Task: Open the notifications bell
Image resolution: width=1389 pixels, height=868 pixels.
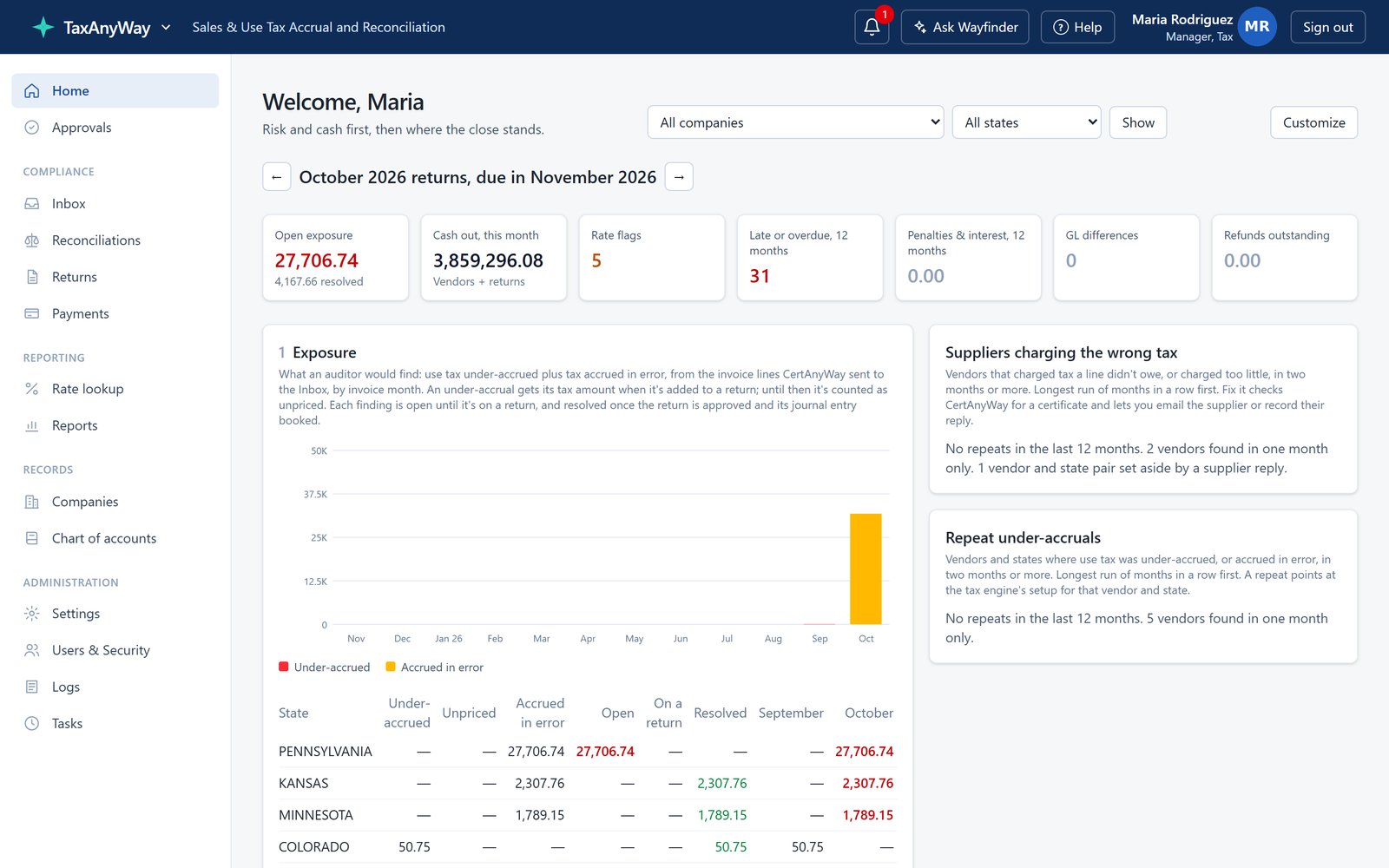Action: coord(872,27)
